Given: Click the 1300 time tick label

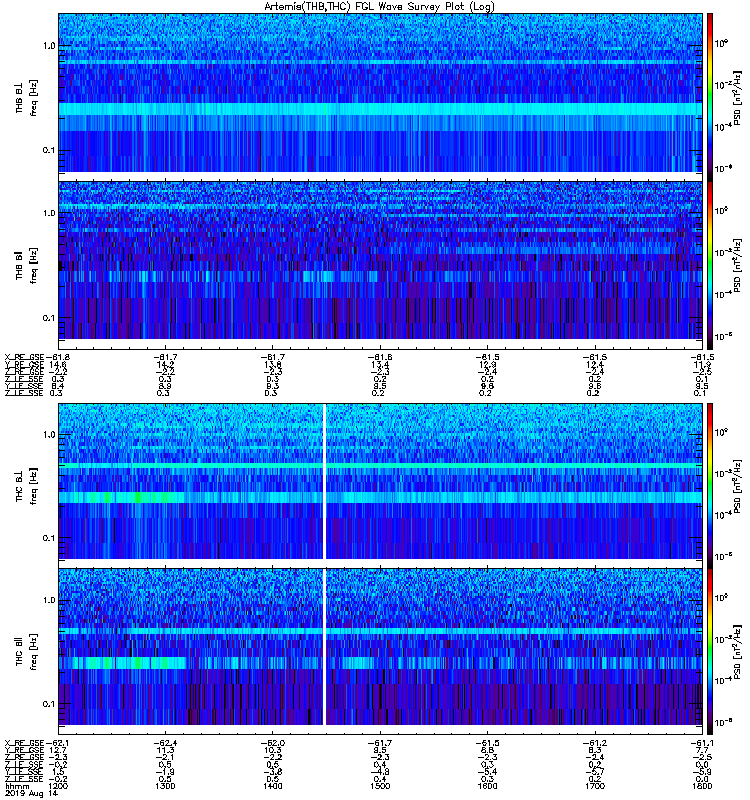Looking at the screenshot, I should pos(165,786).
